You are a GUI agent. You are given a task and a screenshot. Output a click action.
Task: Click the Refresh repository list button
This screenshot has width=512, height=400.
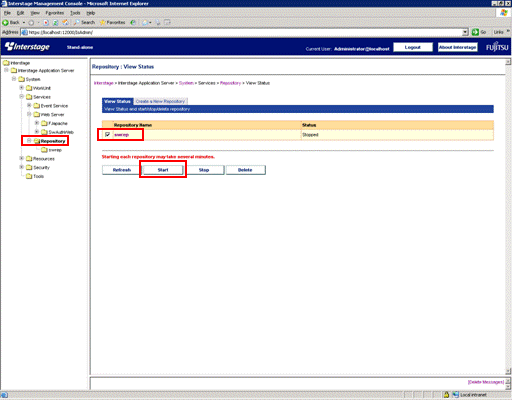(122, 170)
